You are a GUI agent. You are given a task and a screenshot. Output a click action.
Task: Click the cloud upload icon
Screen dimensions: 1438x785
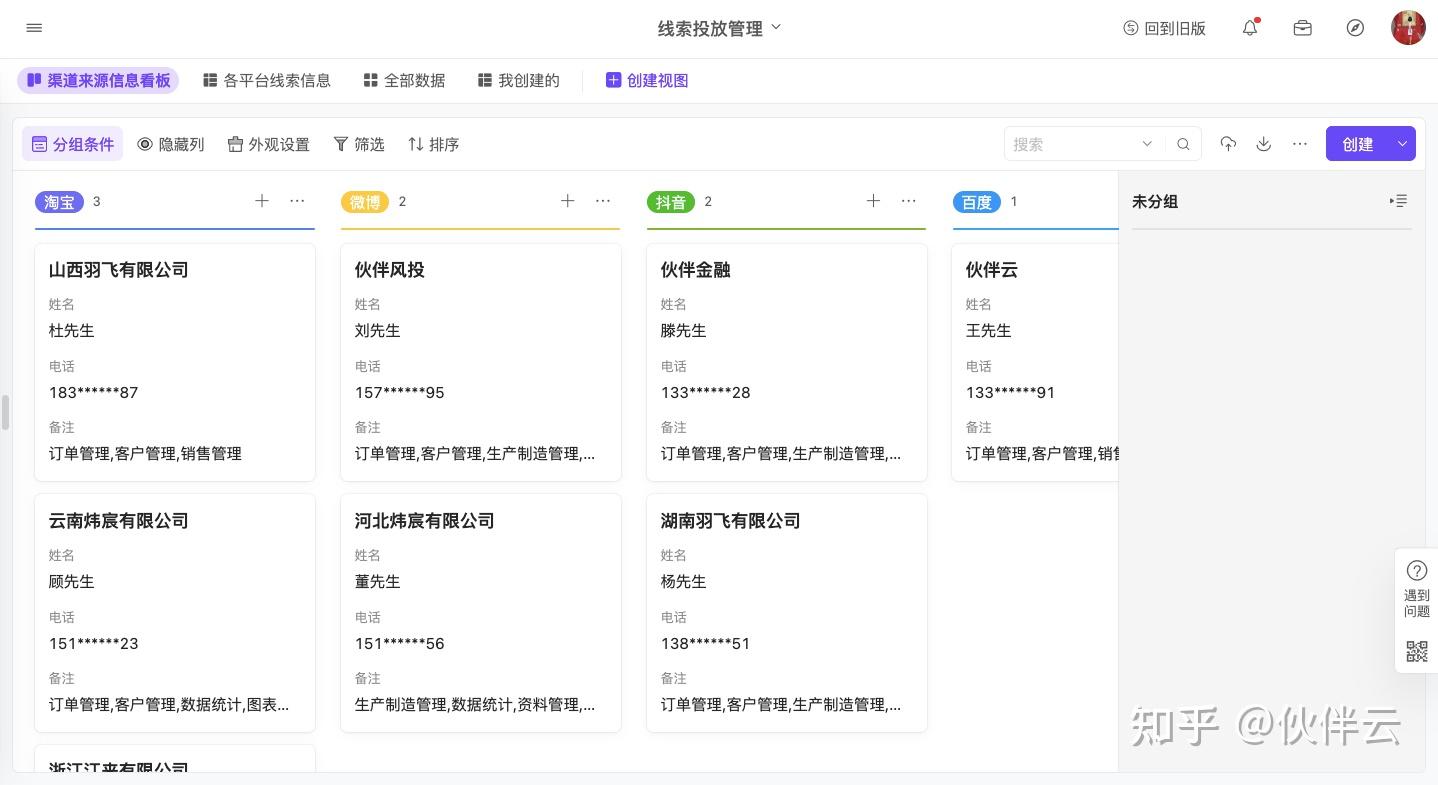coord(1228,144)
